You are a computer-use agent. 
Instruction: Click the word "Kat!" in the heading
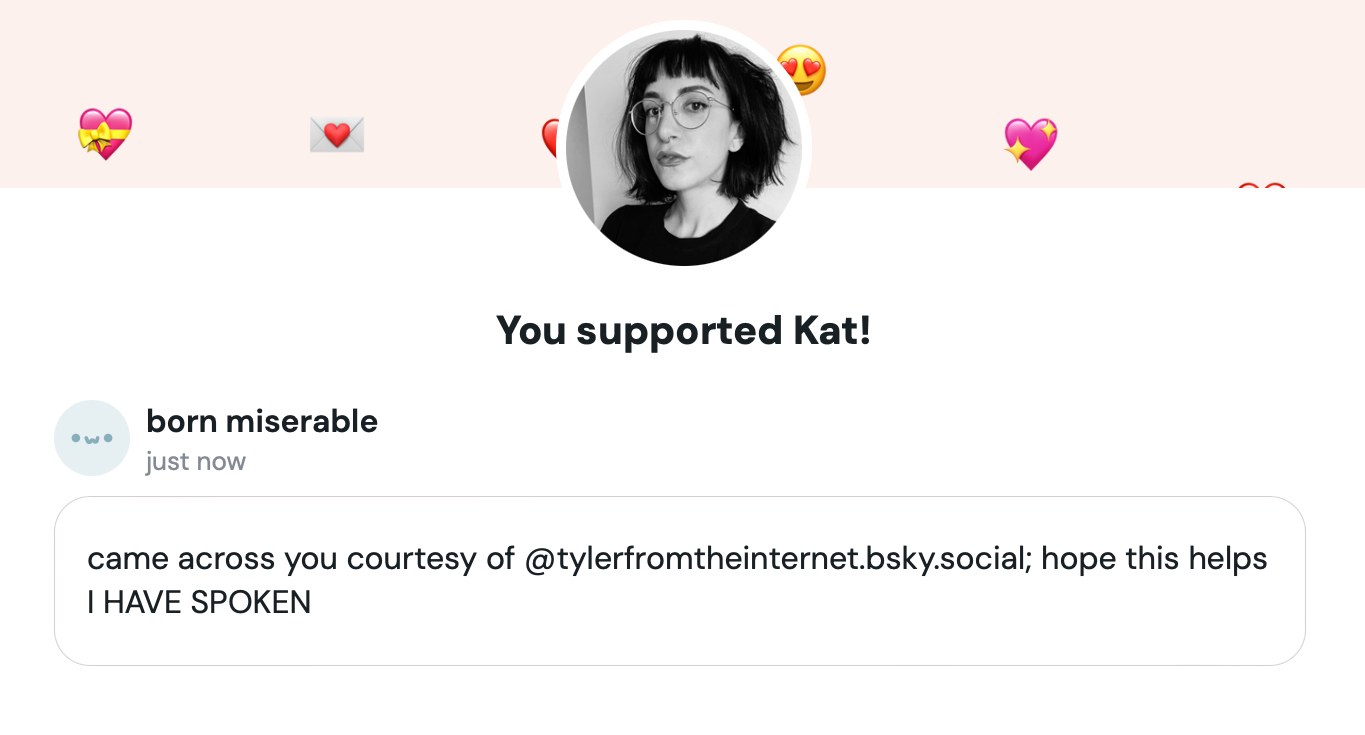(831, 331)
